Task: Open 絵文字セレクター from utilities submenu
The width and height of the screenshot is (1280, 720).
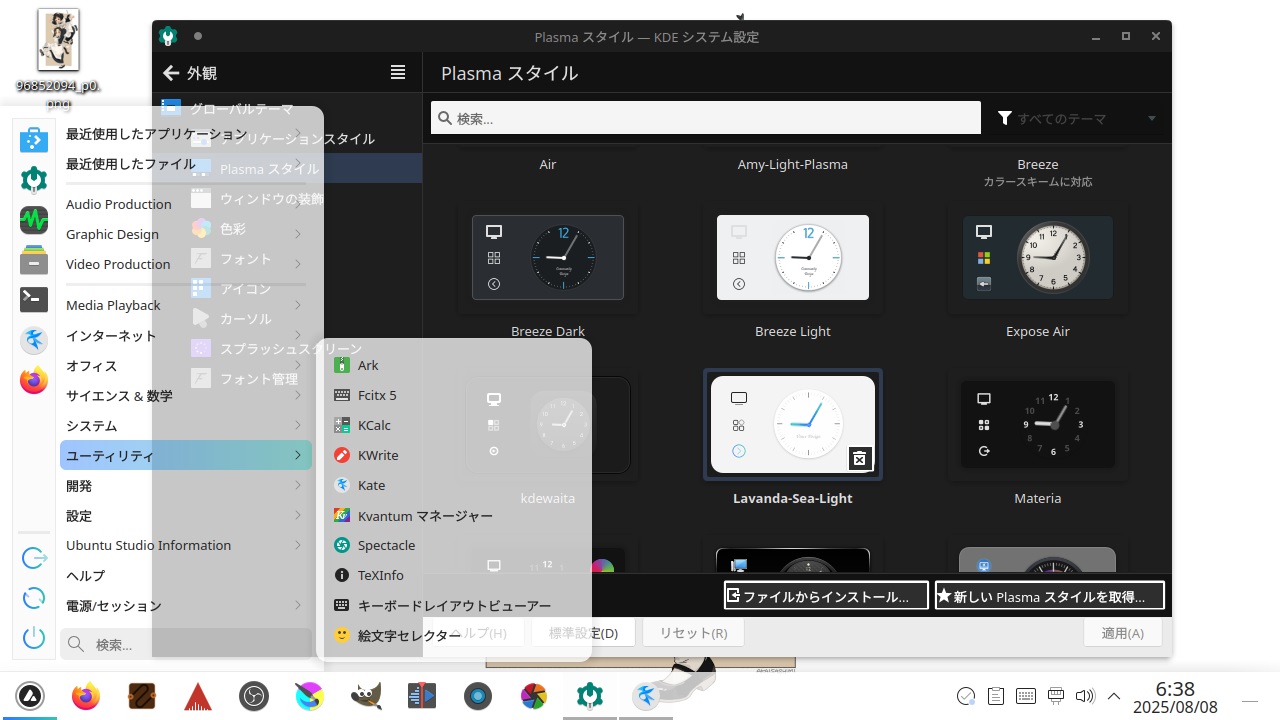Action: click(455, 635)
